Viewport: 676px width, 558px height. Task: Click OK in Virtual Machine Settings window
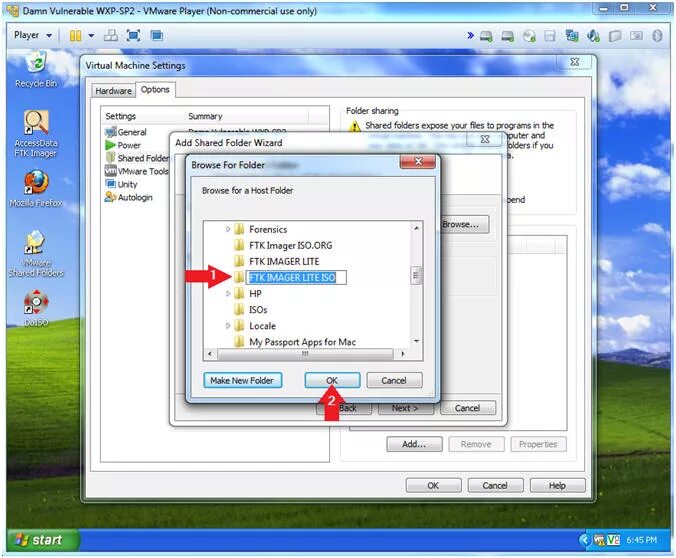pos(433,486)
